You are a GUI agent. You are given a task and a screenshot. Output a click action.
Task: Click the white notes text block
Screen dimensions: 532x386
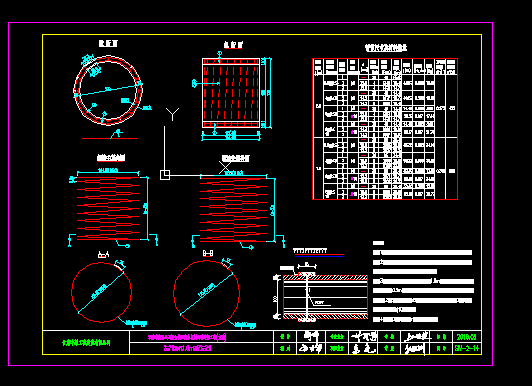click(x=423, y=281)
